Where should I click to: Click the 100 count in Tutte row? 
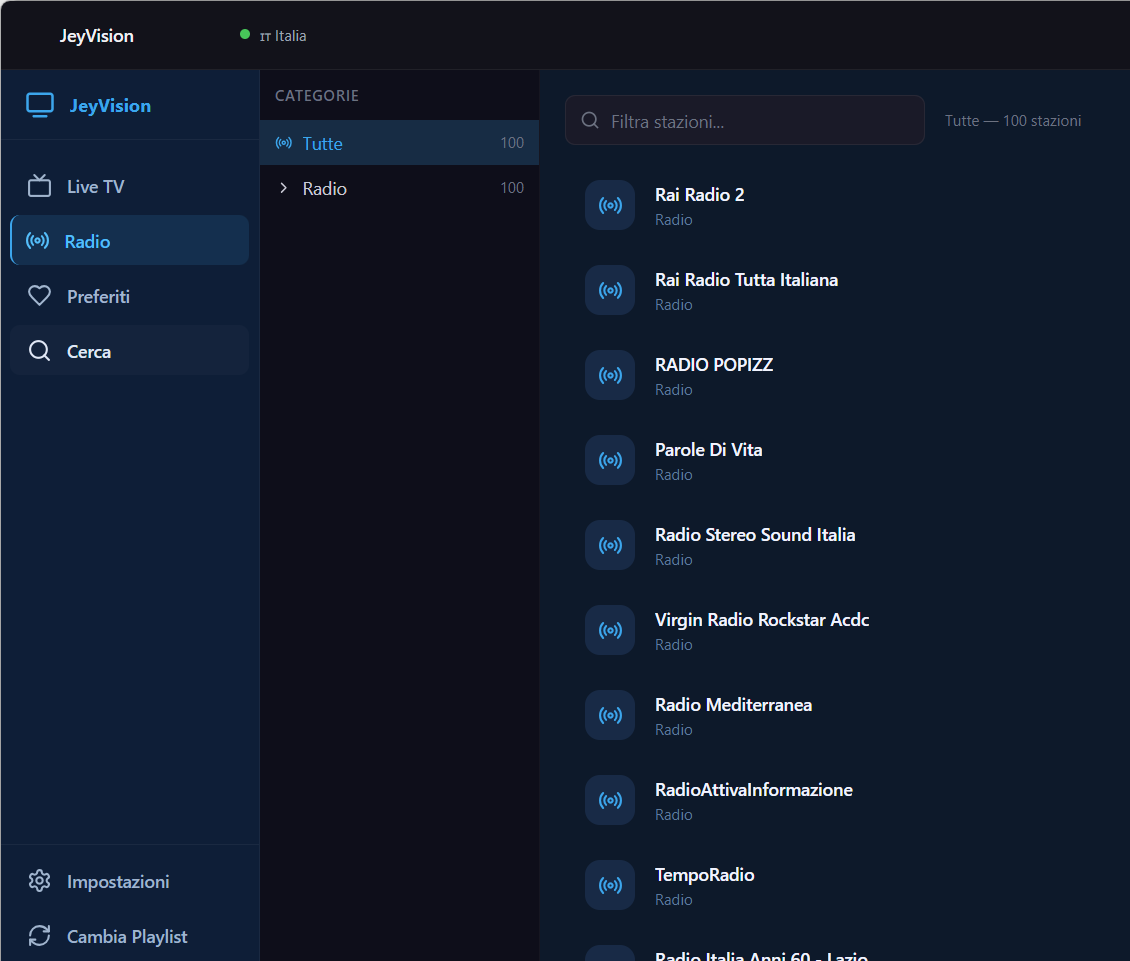512,143
